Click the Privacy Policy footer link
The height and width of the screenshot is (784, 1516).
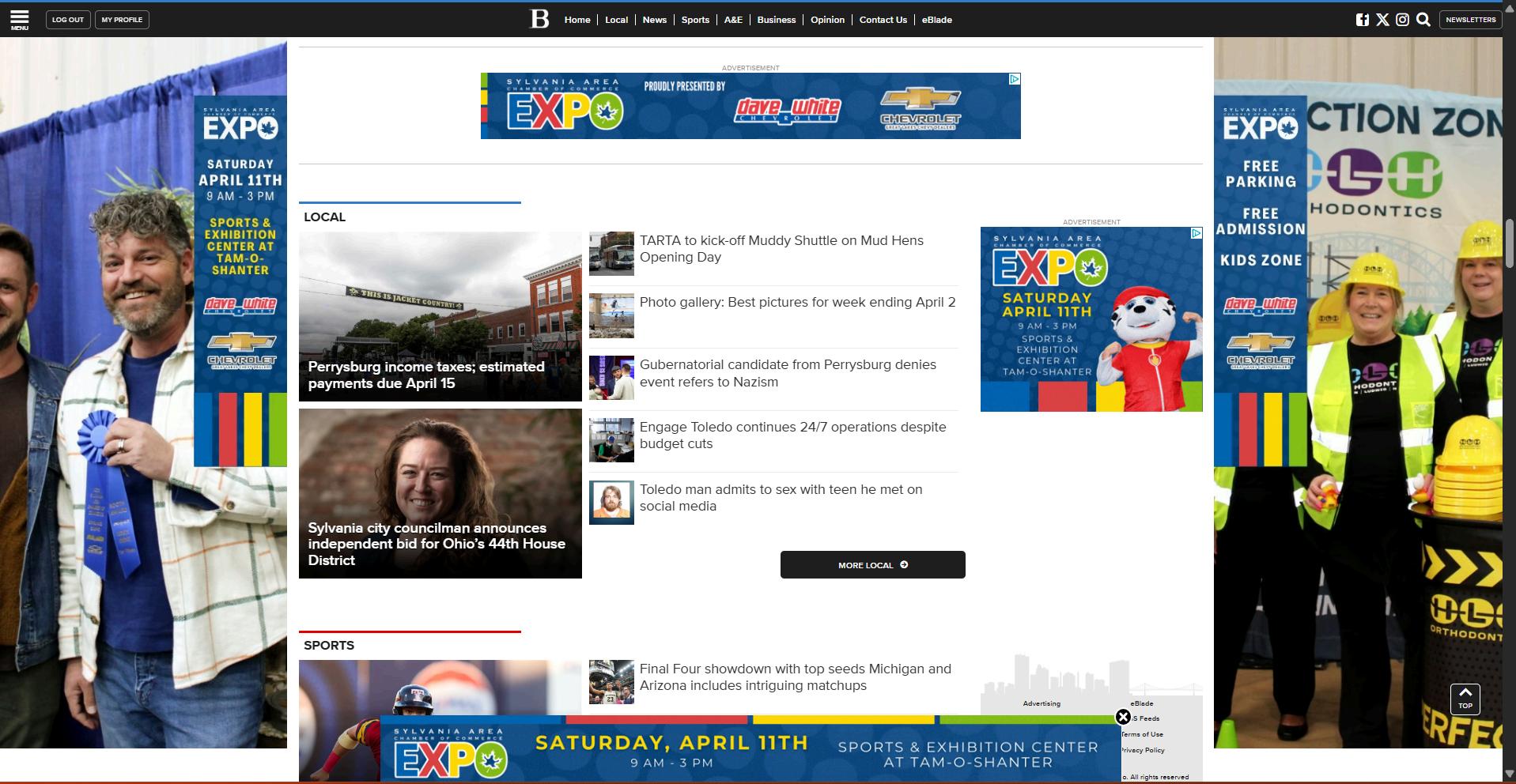(1144, 750)
